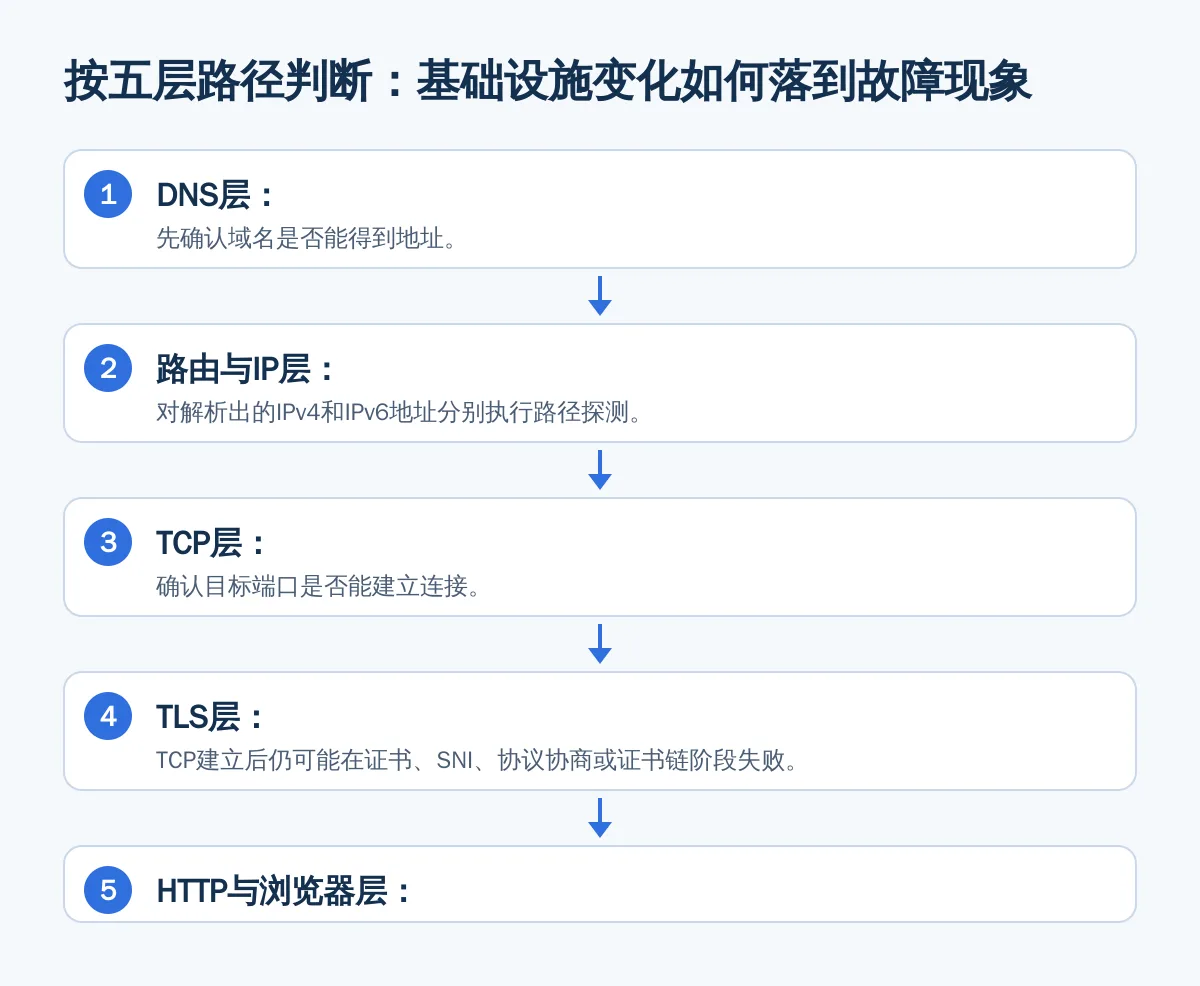Image resolution: width=1200 pixels, height=986 pixels.
Task: Click the 'TLS层：' step title
Action: click(x=211, y=717)
